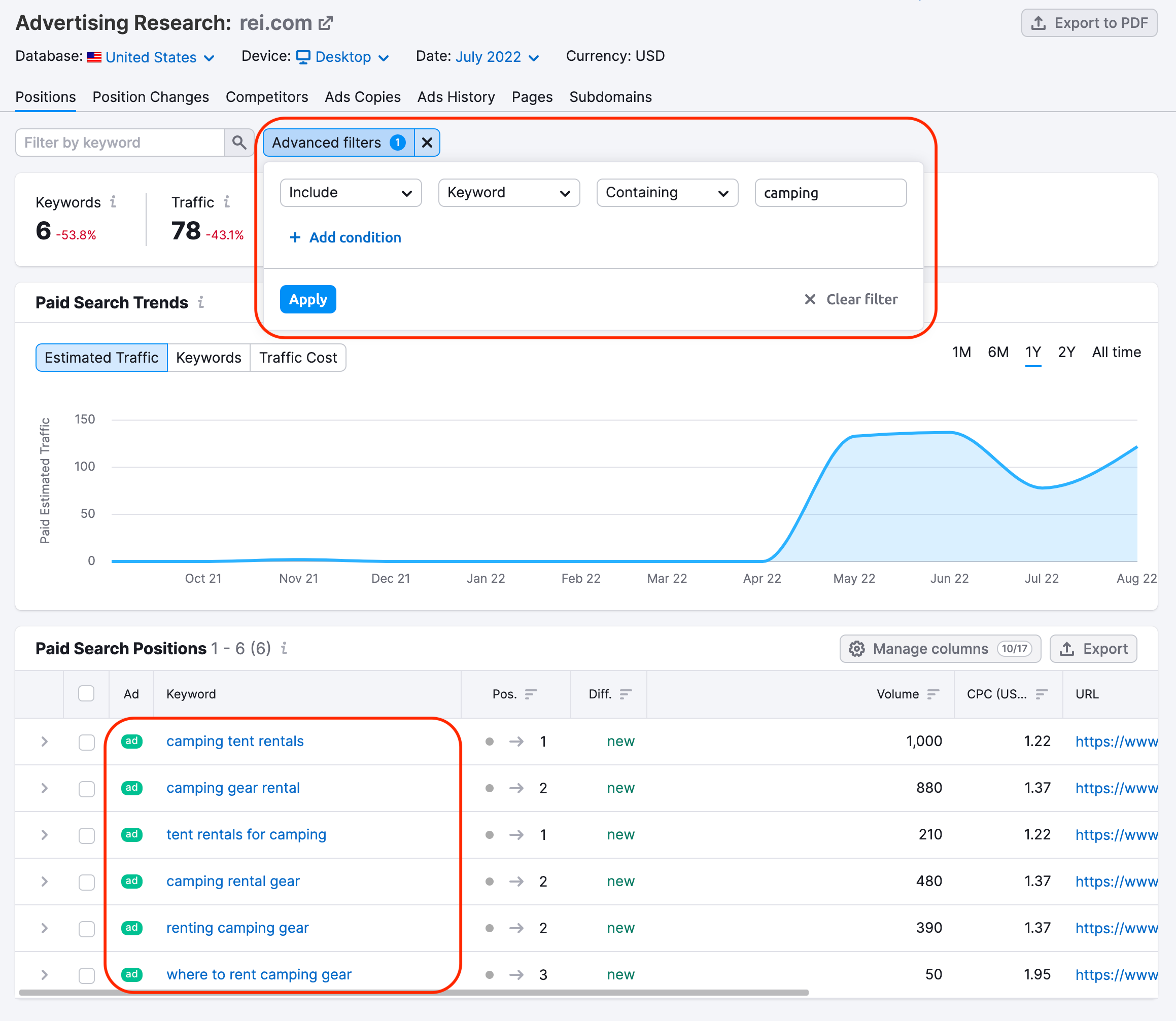This screenshot has width=1176, height=1021.
Task: Apply the advanced filter
Action: pos(307,299)
